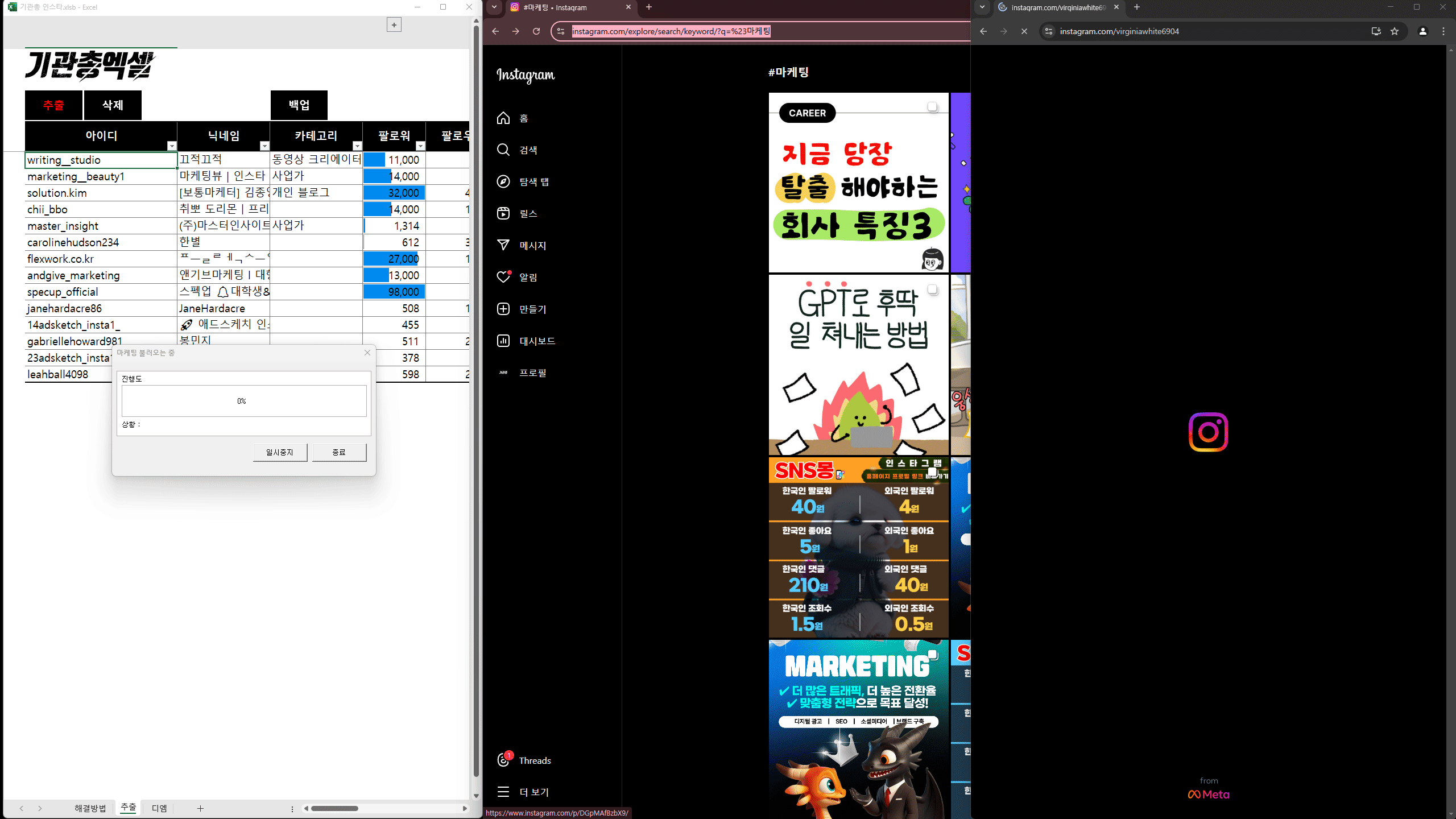Screen dimensions: 1456x819
Task: Select cell writing__studio
Action: (x=101, y=160)
